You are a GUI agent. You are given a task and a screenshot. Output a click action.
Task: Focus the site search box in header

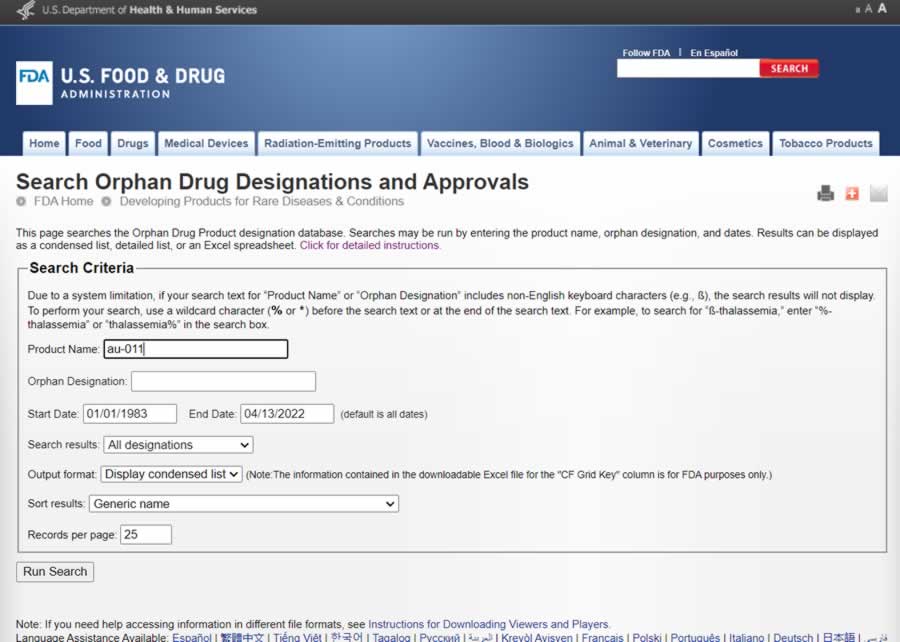[x=688, y=68]
